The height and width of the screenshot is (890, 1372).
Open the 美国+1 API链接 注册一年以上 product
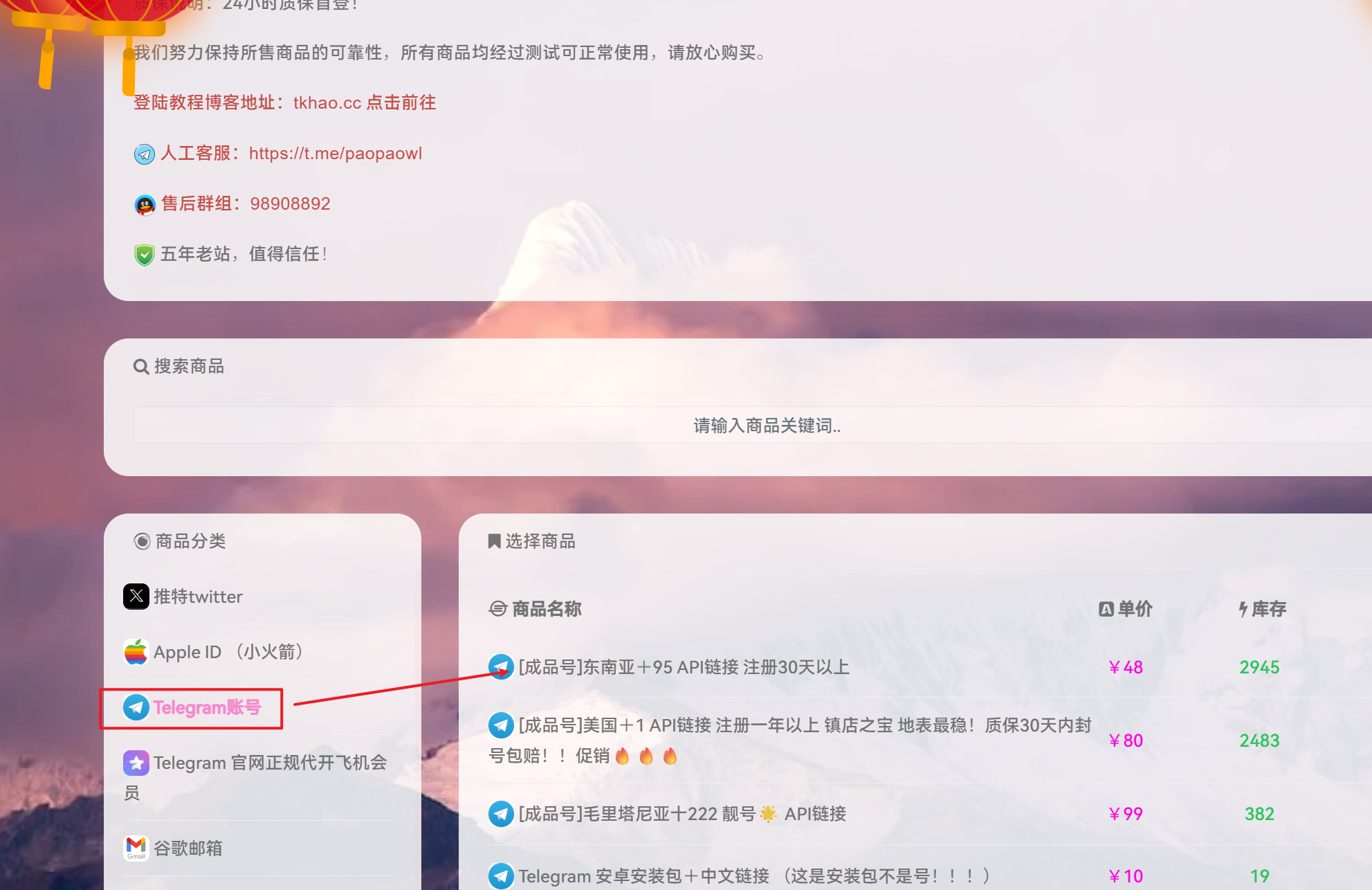tap(789, 740)
